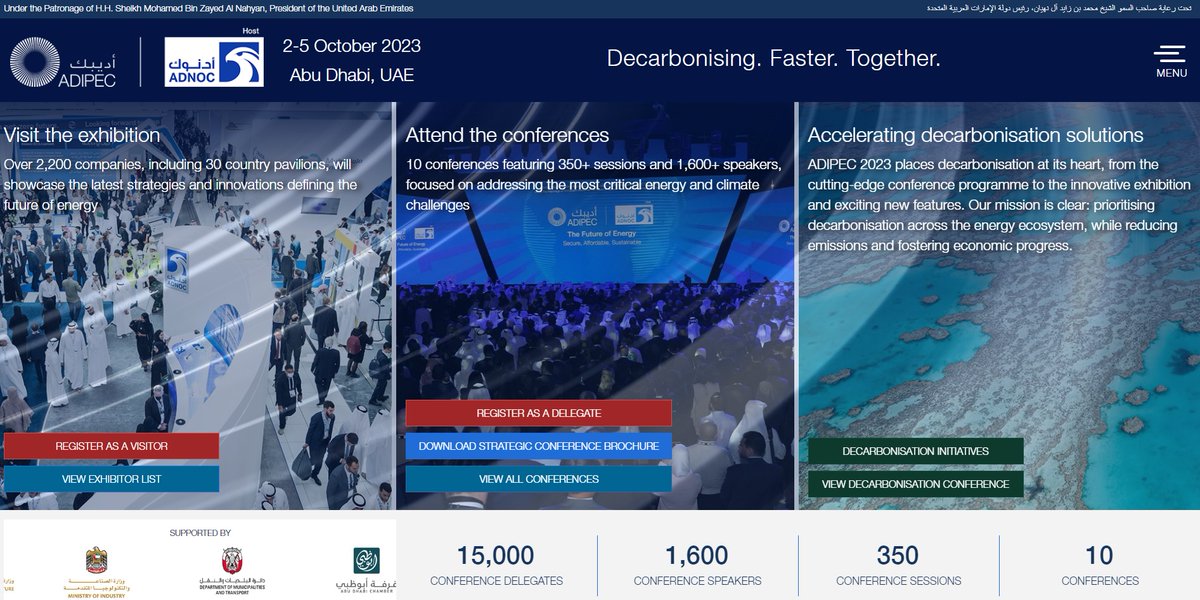Click the ADIPEC logo
The width and height of the screenshot is (1200, 600).
tap(63, 62)
